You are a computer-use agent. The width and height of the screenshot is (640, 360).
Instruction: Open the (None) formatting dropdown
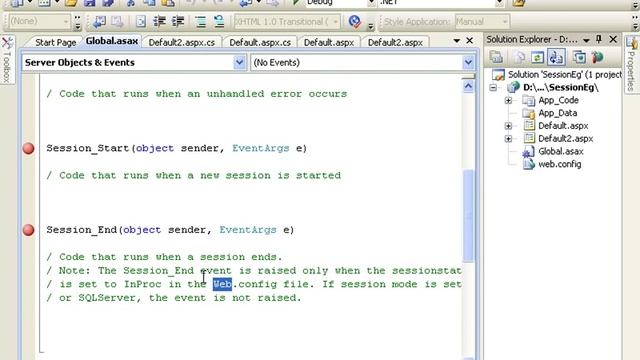(x=66, y=21)
